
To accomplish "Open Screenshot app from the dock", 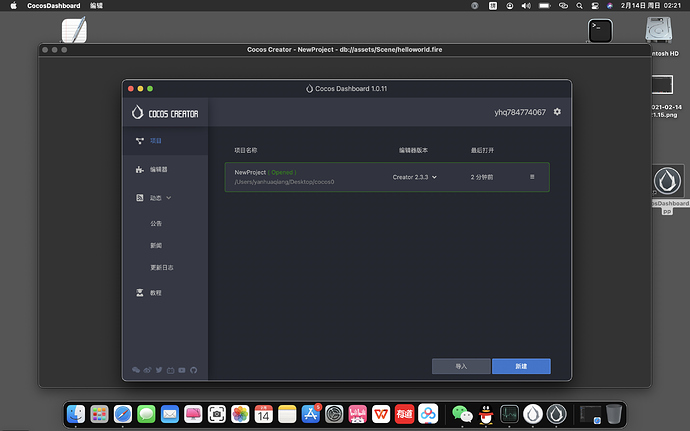I will tap(217, 414).
